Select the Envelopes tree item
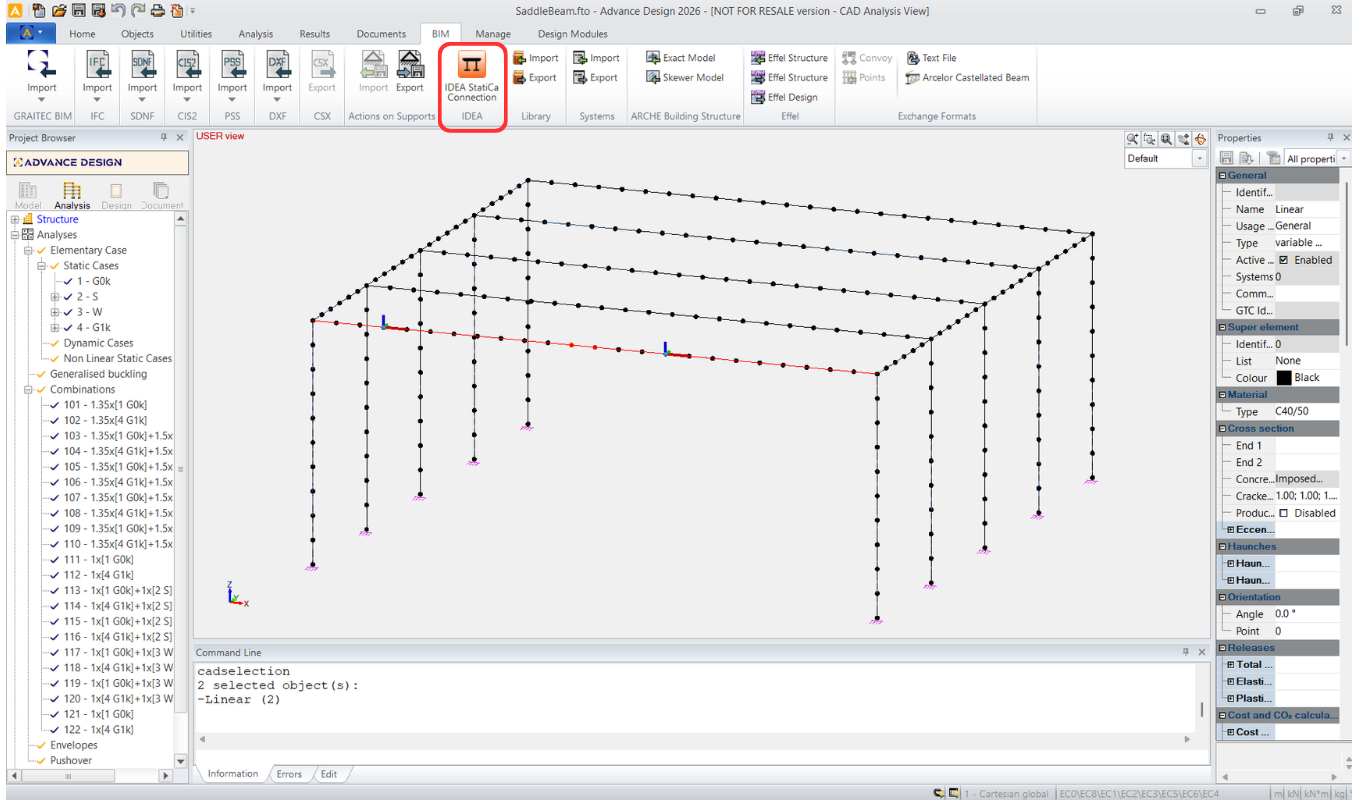 point(74,745)
